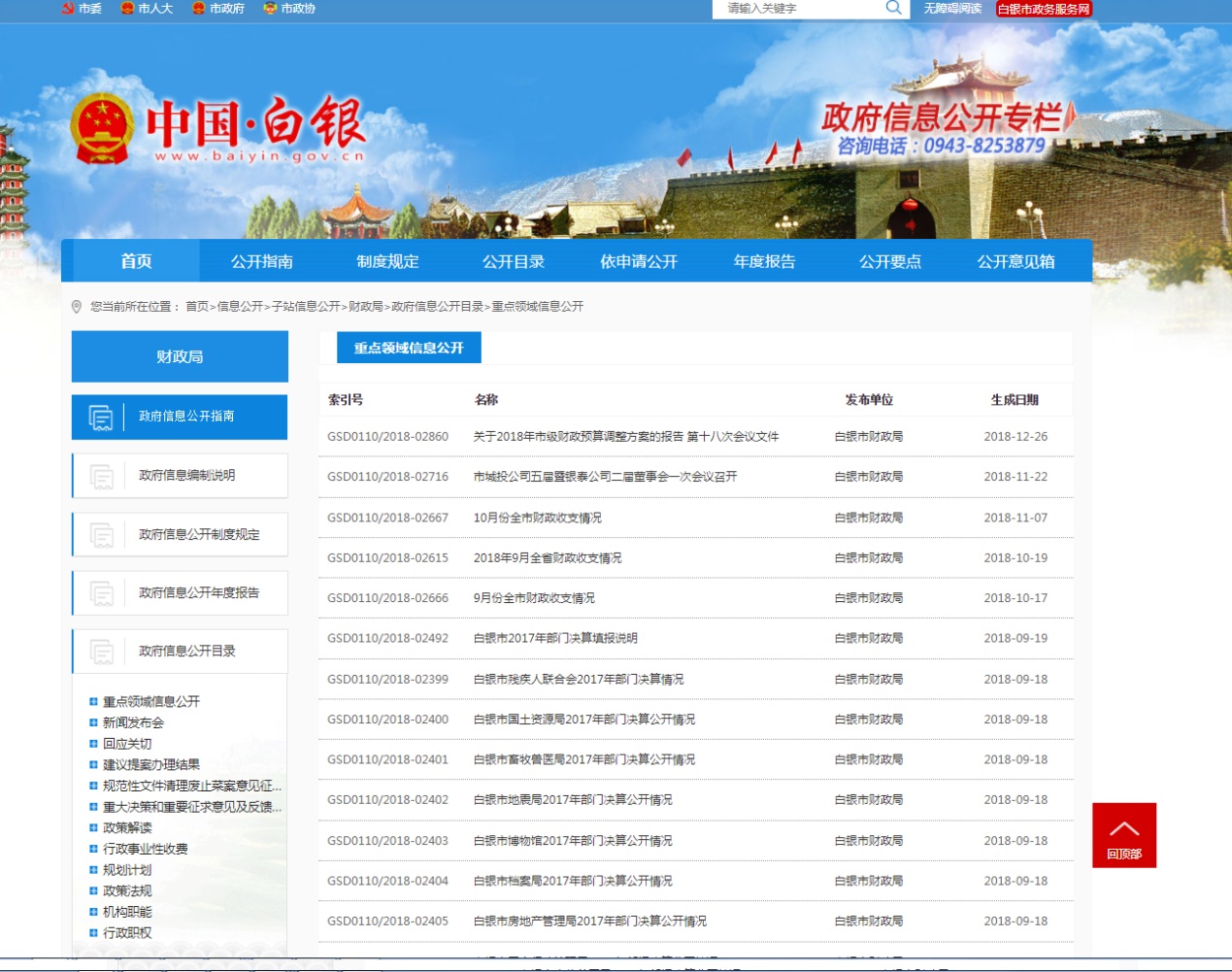
Task: Click the 市政协 emblem icon
Action: [270, 8]
